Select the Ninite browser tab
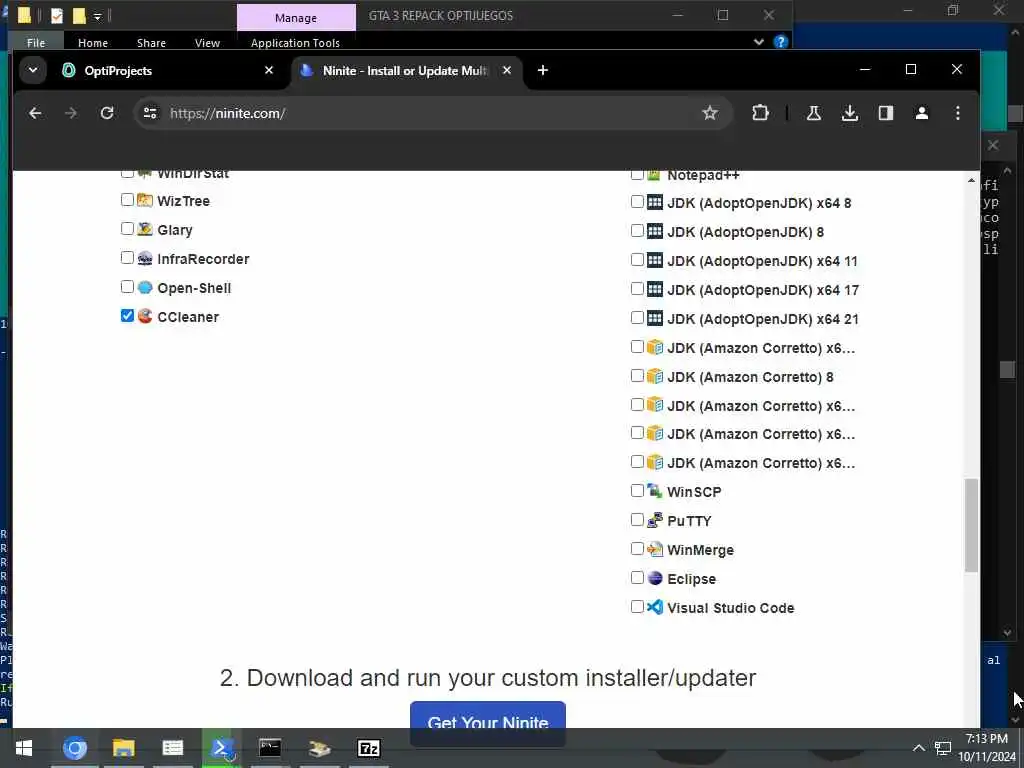This screenshot has width=1024, height=768. [405, 71]
